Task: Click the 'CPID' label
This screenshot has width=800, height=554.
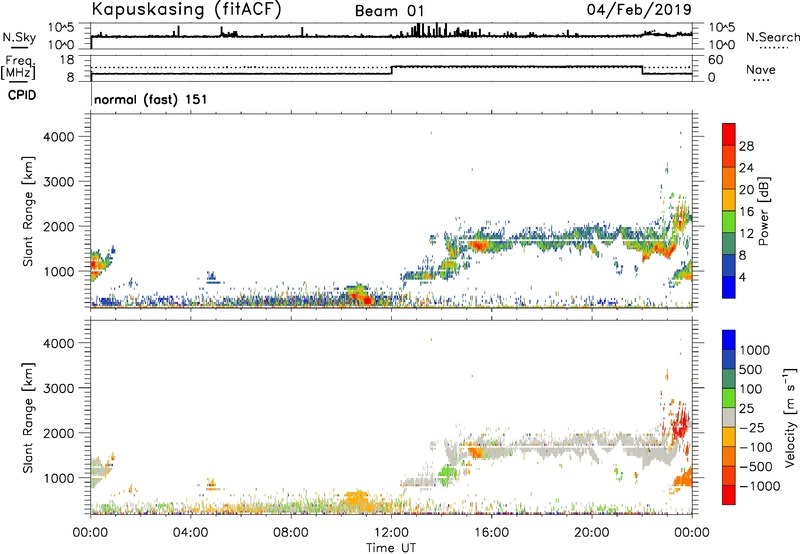Action: tap(22, 95)
